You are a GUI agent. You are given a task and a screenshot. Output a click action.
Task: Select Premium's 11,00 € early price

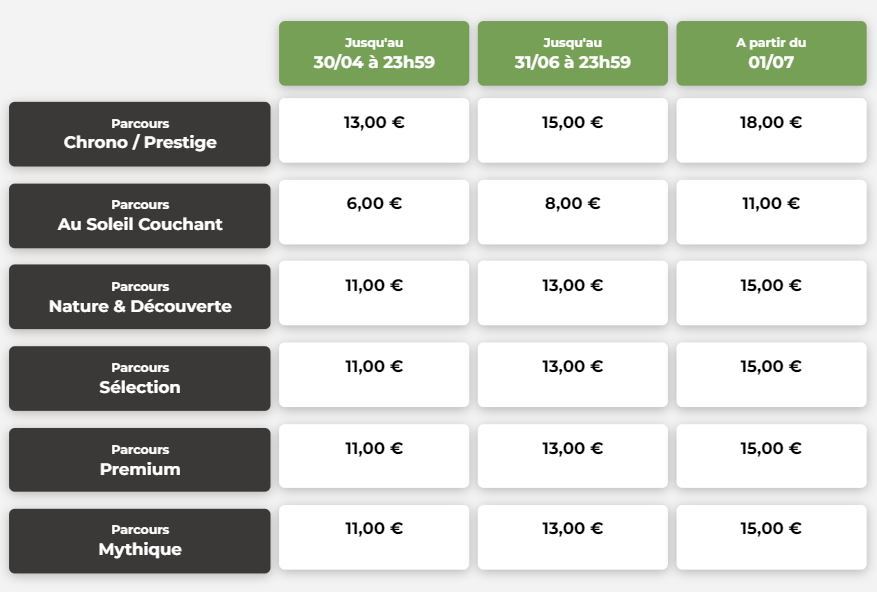[374, 456]
